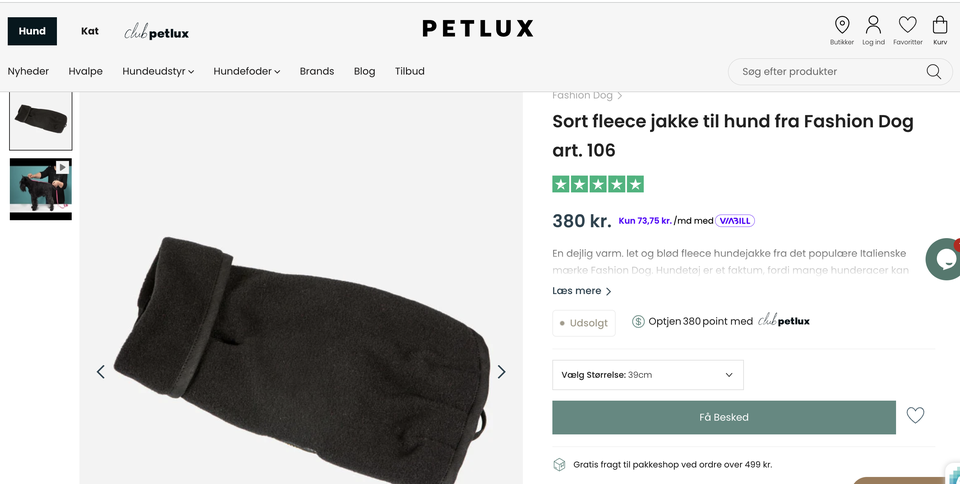This screenshot has width=960, height=484.
Task: Expand the Hundeudstyr menu
Action: click(158, 72)
